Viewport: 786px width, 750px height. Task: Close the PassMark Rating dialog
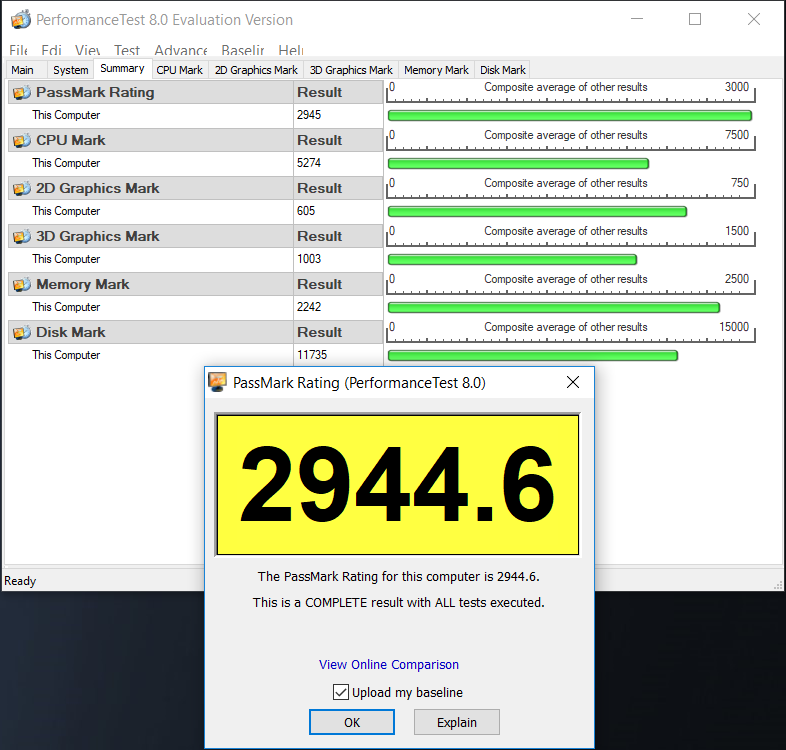point(573,382)
